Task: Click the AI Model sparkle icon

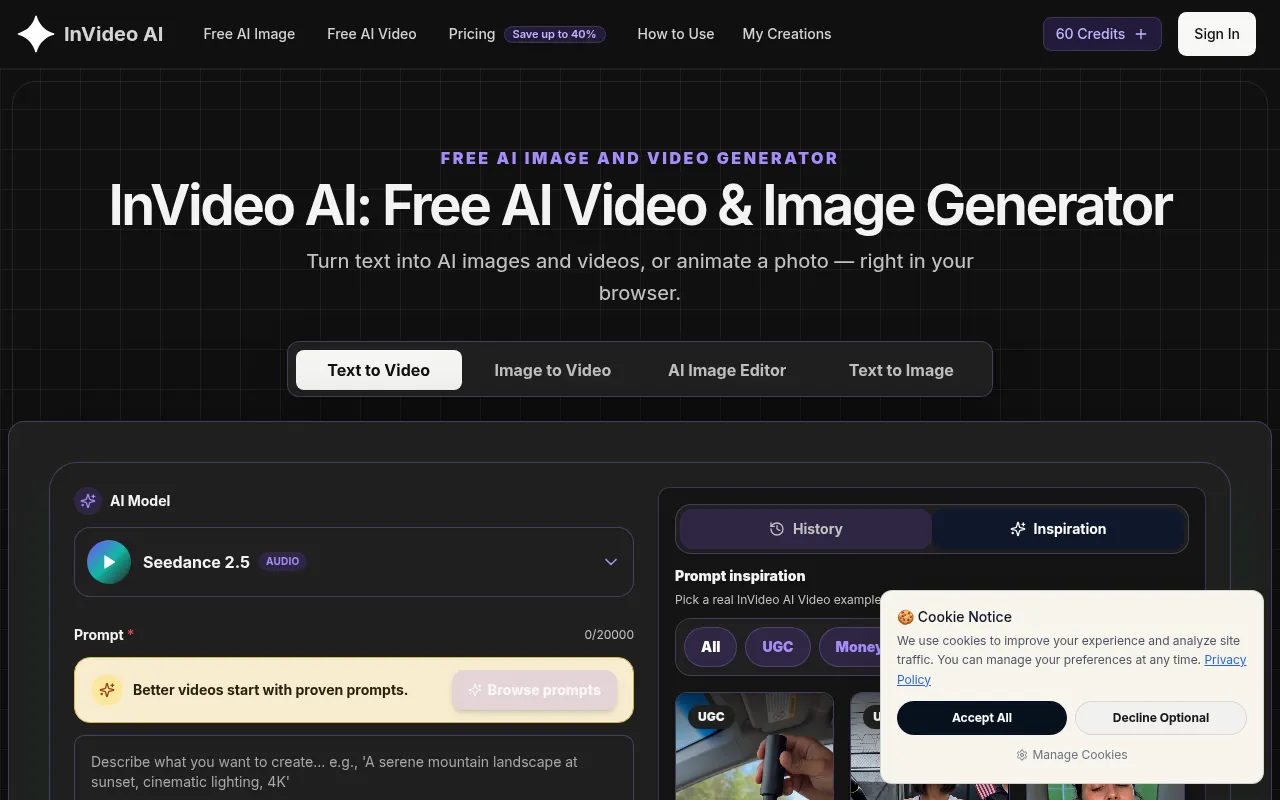Action: click(88, 501)
